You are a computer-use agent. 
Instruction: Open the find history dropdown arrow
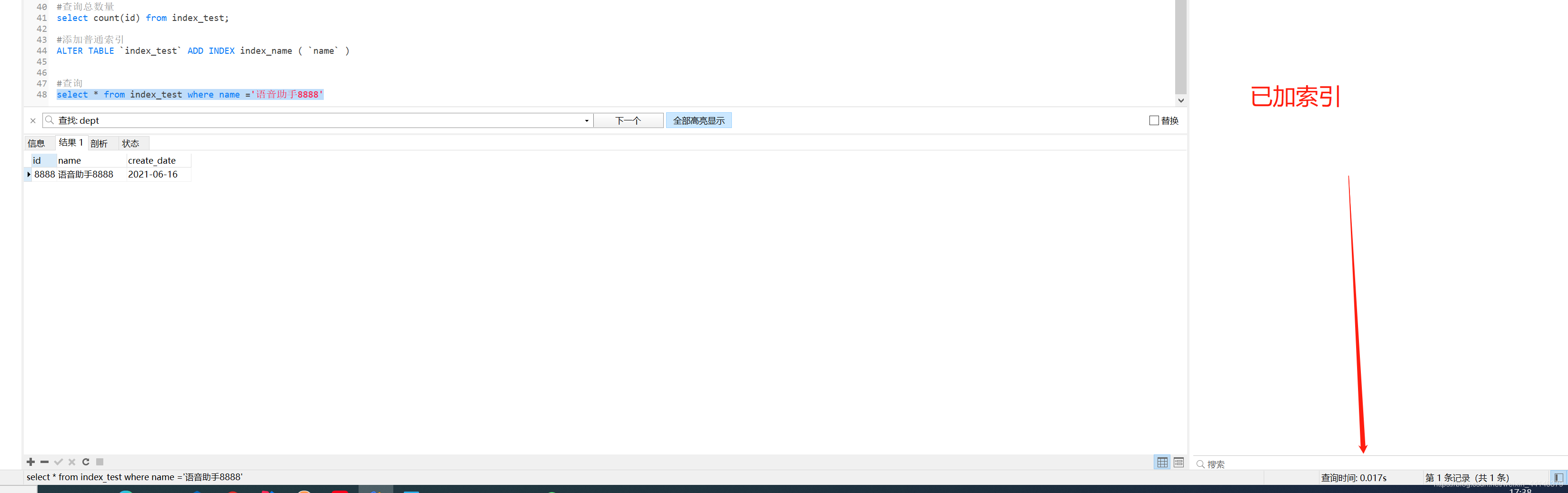(x=587, y=120)
